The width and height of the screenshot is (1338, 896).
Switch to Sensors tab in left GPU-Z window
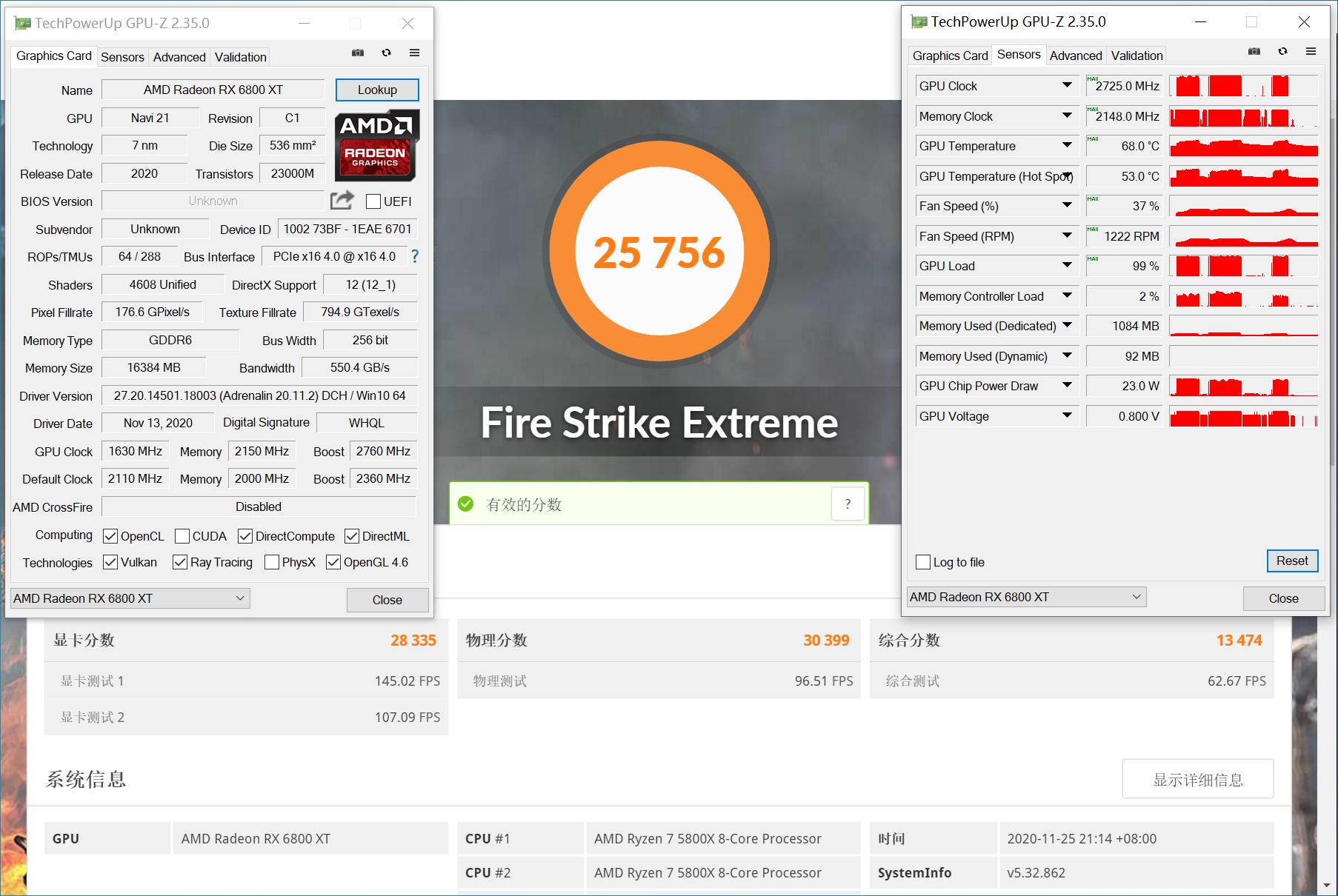click(x=122, y=57)
